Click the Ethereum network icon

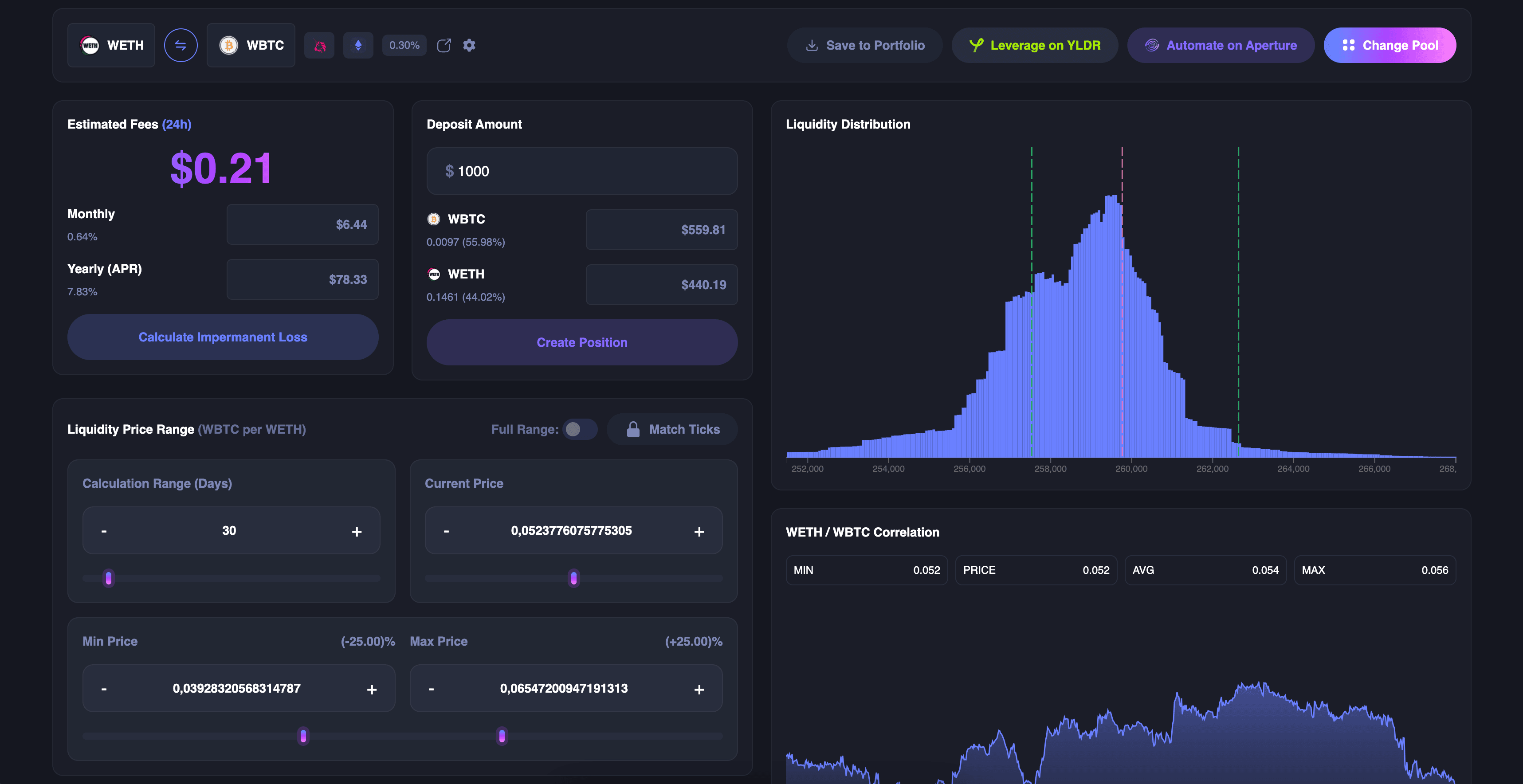pos(358,45)
